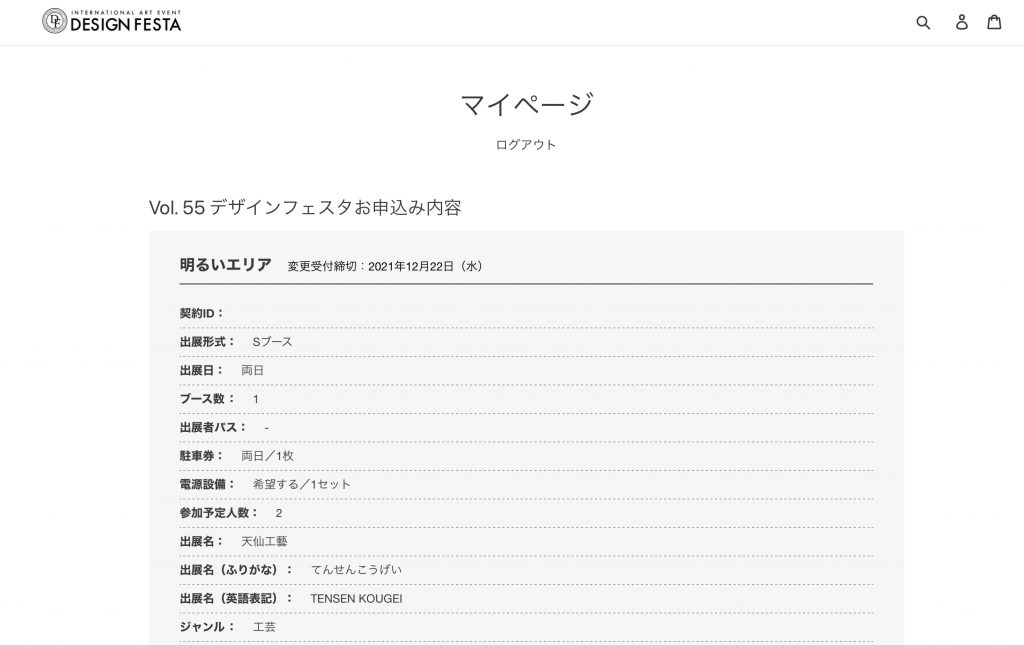Select the Sブース booth type value

point(272,342)
